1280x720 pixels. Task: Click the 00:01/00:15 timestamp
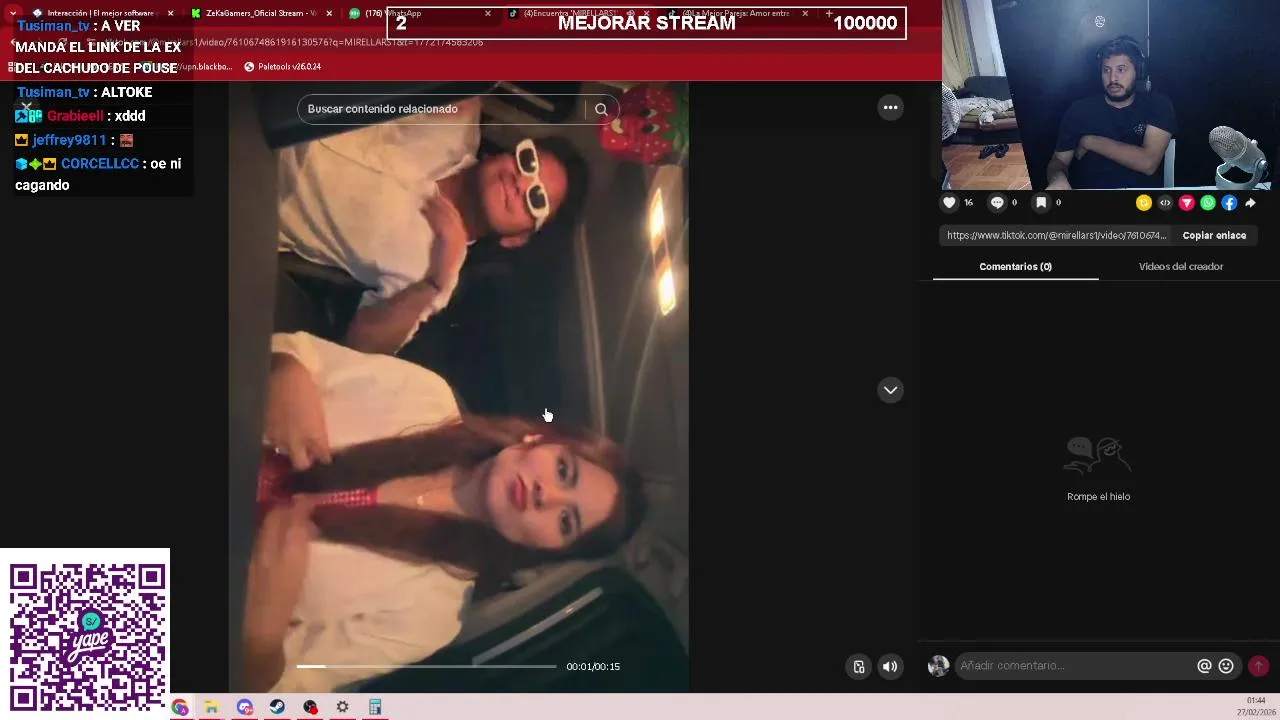click(593, 667)
